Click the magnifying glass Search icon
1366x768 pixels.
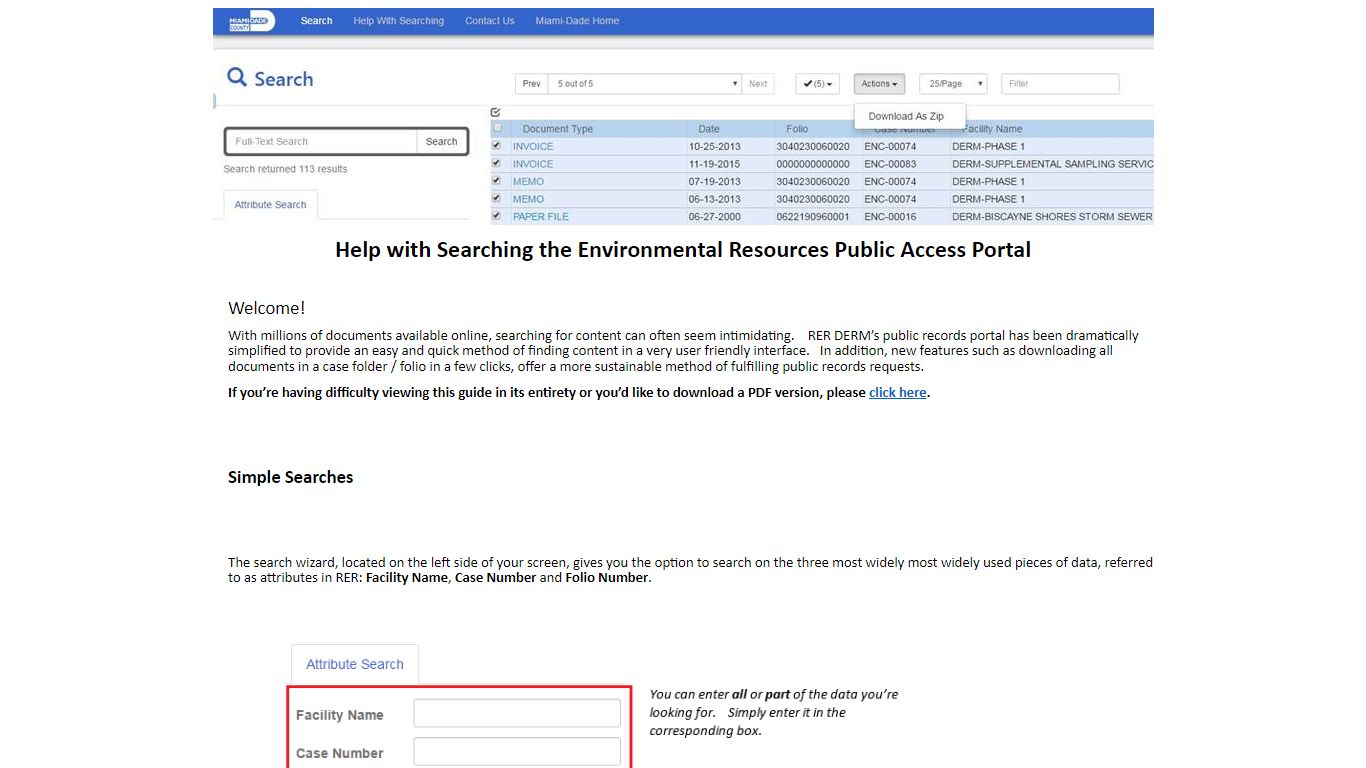coord(237,77)
